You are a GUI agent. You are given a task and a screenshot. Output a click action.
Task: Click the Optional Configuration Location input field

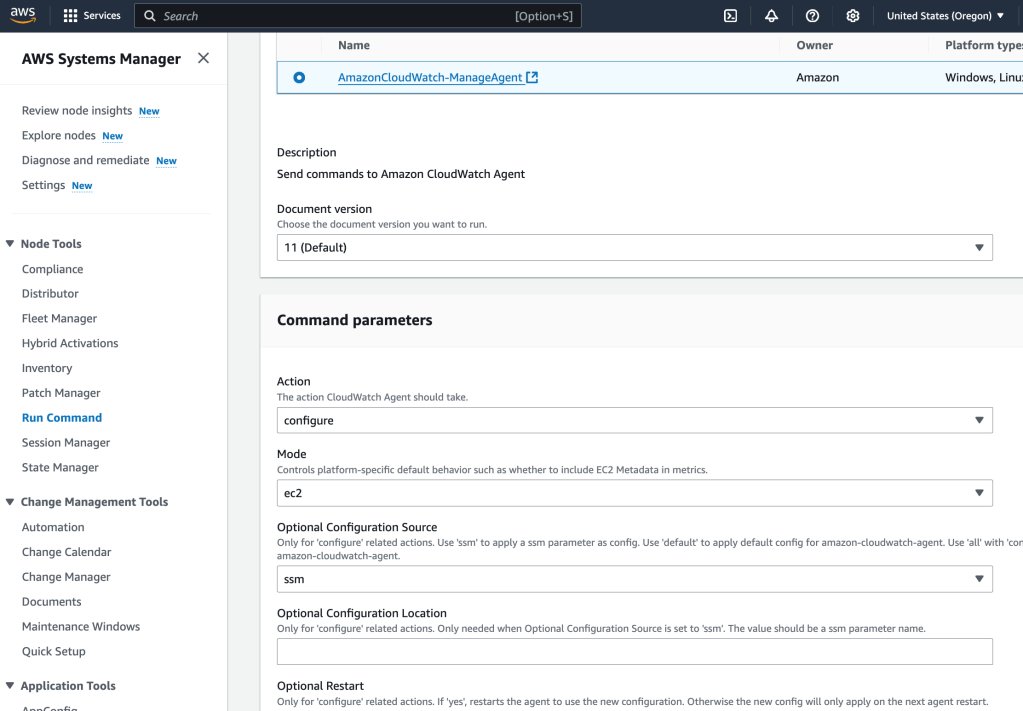tap(634, 651)
